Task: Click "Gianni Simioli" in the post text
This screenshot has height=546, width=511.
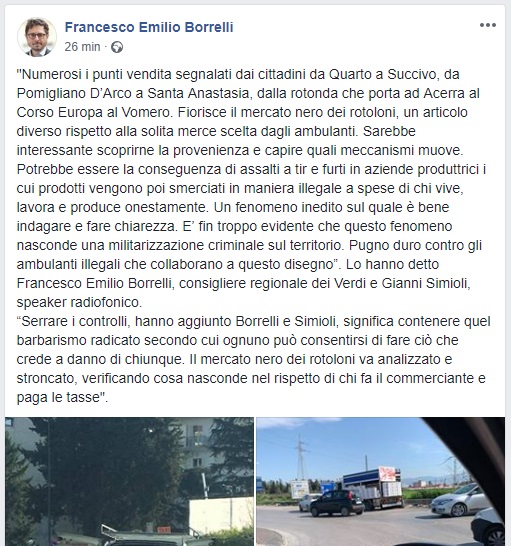Action: coord(425,283)
